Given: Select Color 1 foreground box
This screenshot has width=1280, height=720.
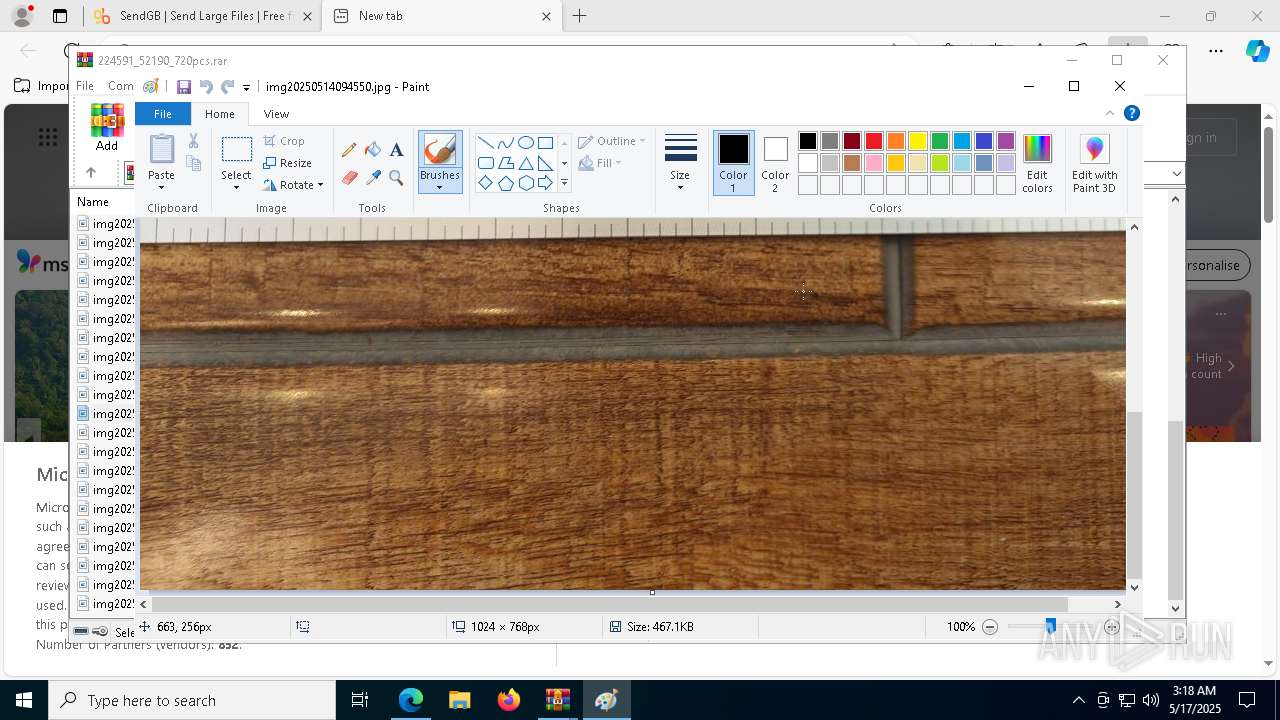Looking at the screenshot, I should 733,163.
